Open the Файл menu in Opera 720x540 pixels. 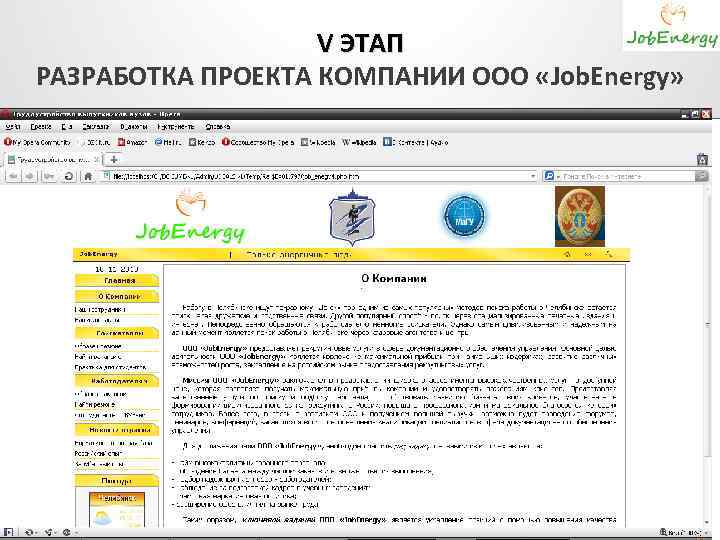12,126
